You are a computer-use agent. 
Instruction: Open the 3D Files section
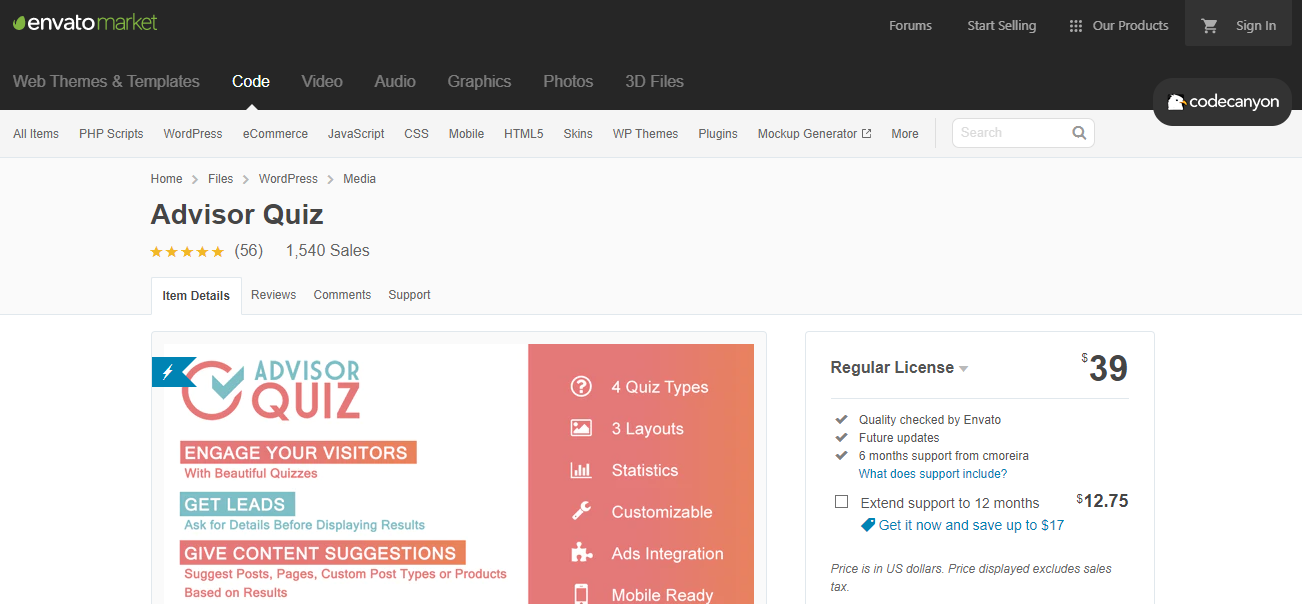pyautogui.click(x=655, y=82)
